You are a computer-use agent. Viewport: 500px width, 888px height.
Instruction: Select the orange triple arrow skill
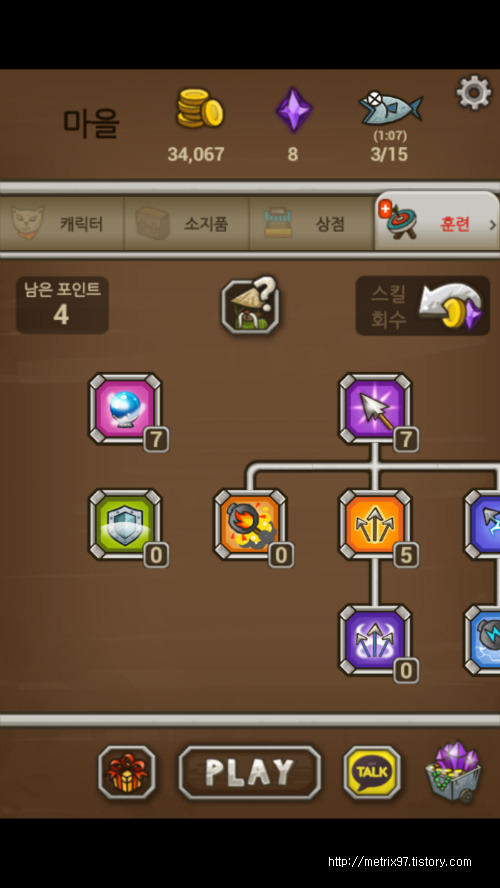[x=375, y=524]
